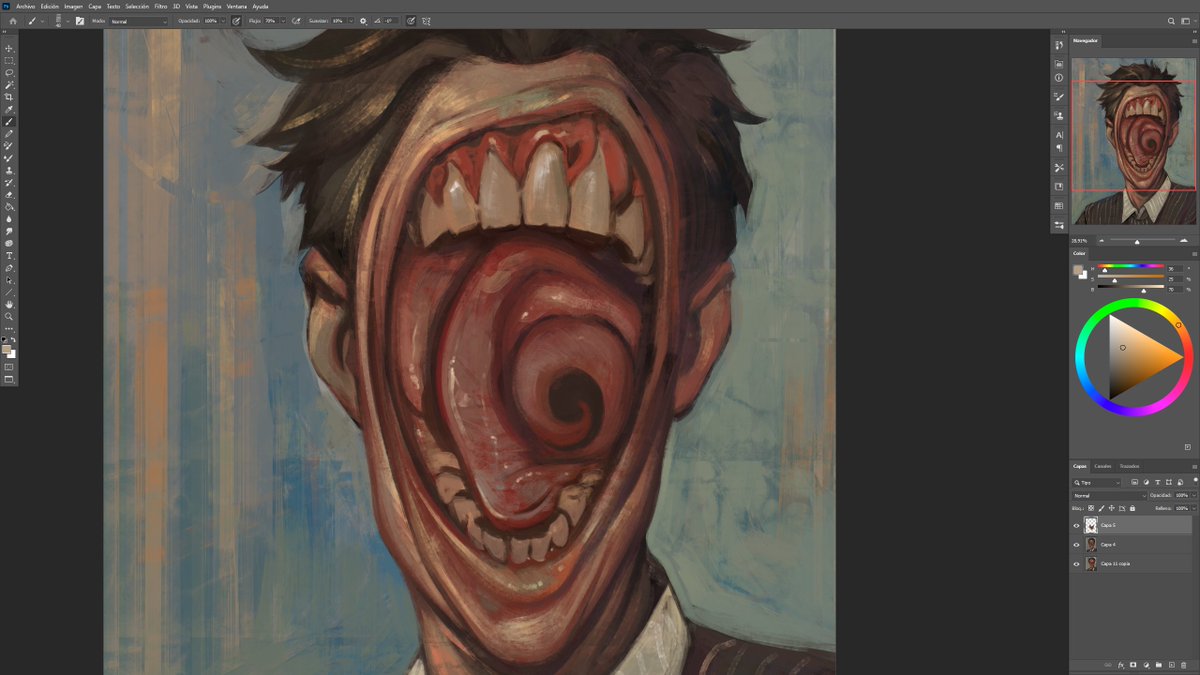Select the Lasso tool
This screenshot has width=1200, height=675.
click(x=7, y=74)
